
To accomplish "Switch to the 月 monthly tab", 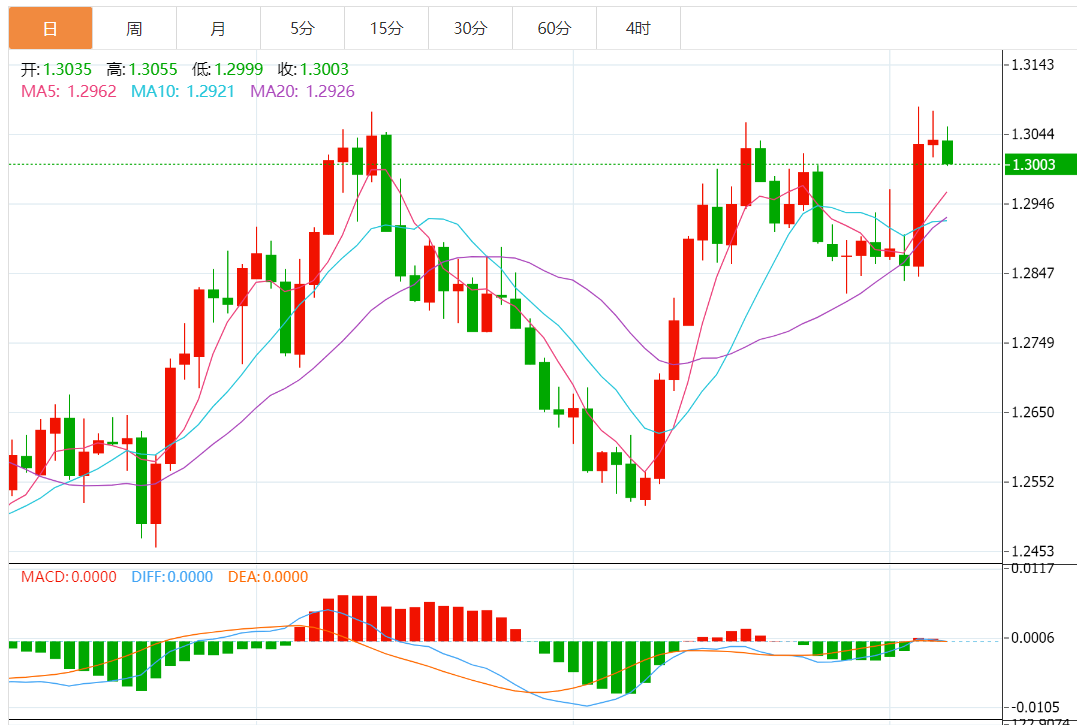I will [x=218, y=28].
